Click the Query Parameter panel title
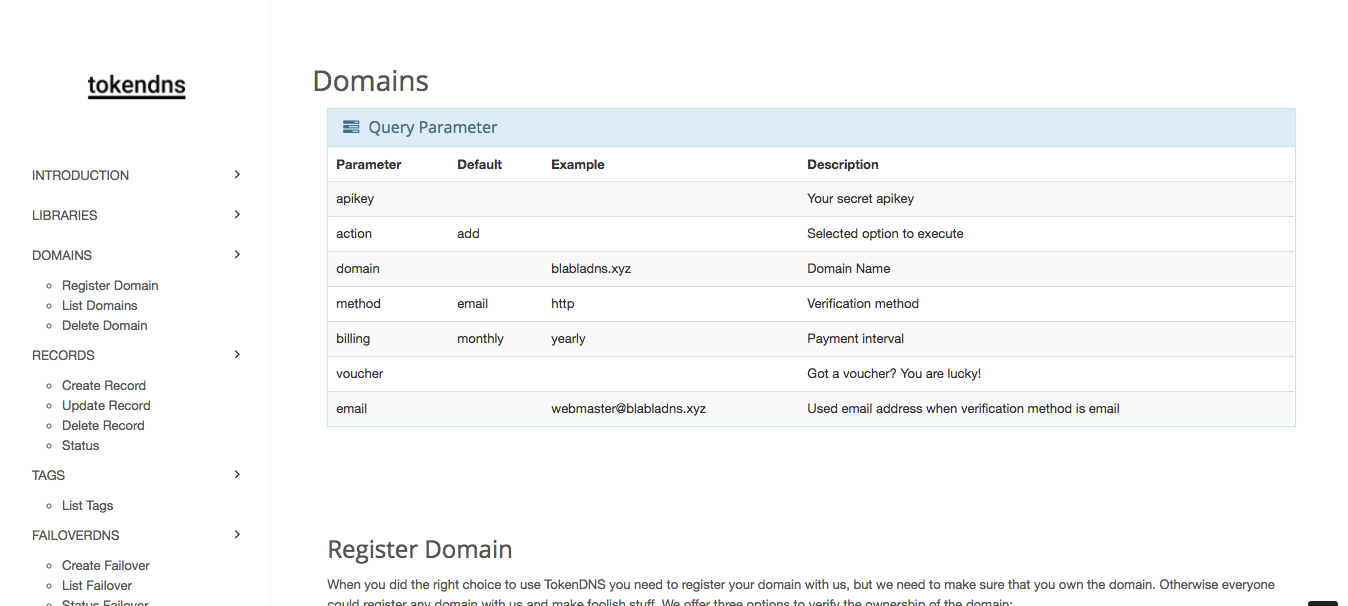Viewport: 1348px width, 606px height. click(433, 127)
